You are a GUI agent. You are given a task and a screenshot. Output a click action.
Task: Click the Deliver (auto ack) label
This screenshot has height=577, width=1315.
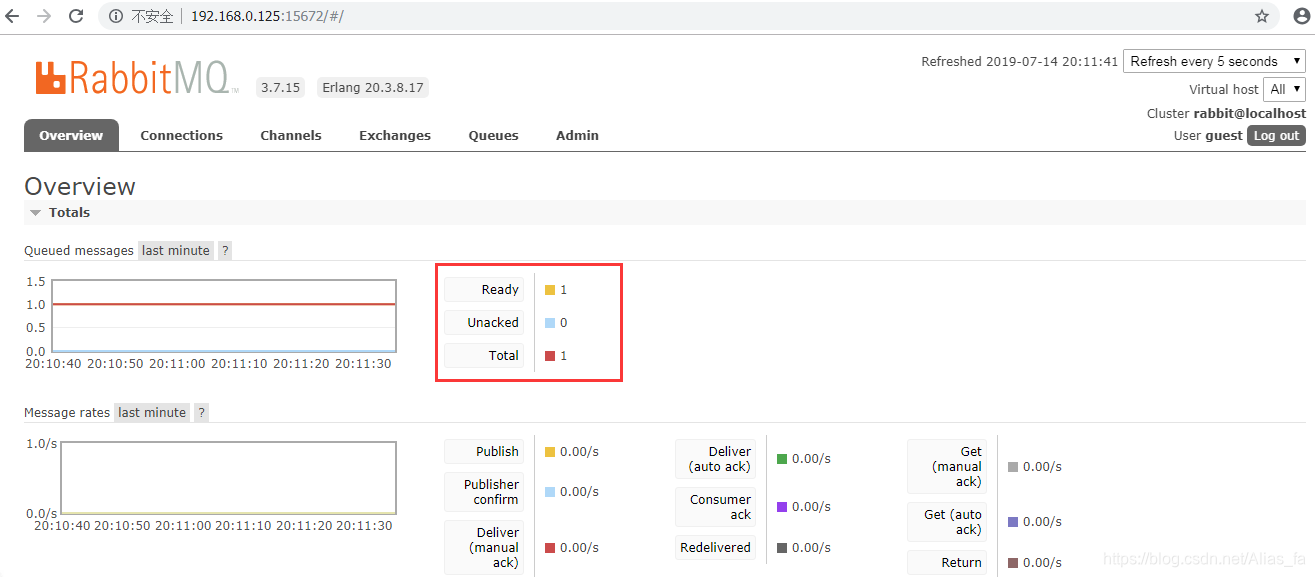(716, 459)
